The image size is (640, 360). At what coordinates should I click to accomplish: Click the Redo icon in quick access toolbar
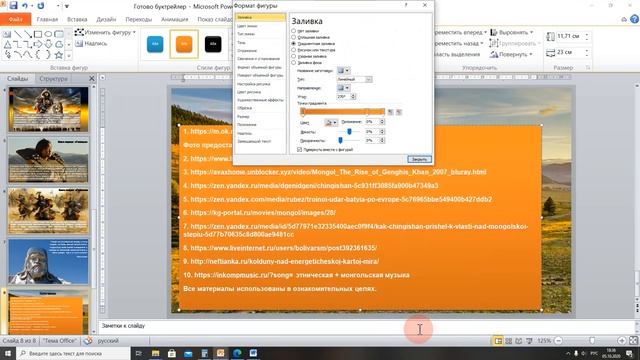coord(40,6)
